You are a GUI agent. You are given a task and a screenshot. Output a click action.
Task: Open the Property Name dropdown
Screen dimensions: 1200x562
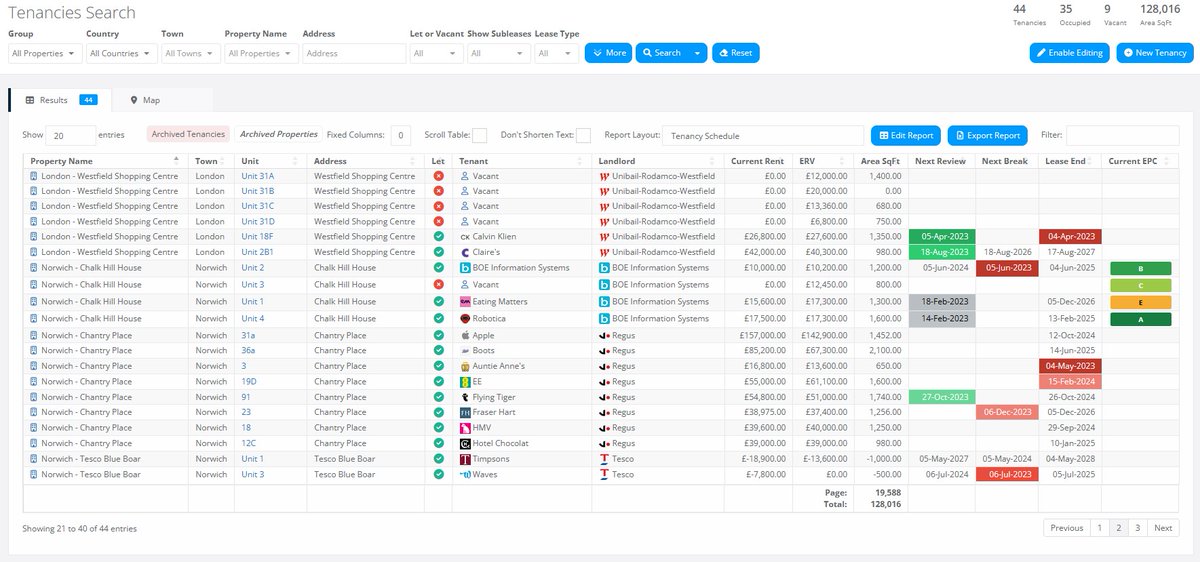pyautogui.click(x=261, y=53)
